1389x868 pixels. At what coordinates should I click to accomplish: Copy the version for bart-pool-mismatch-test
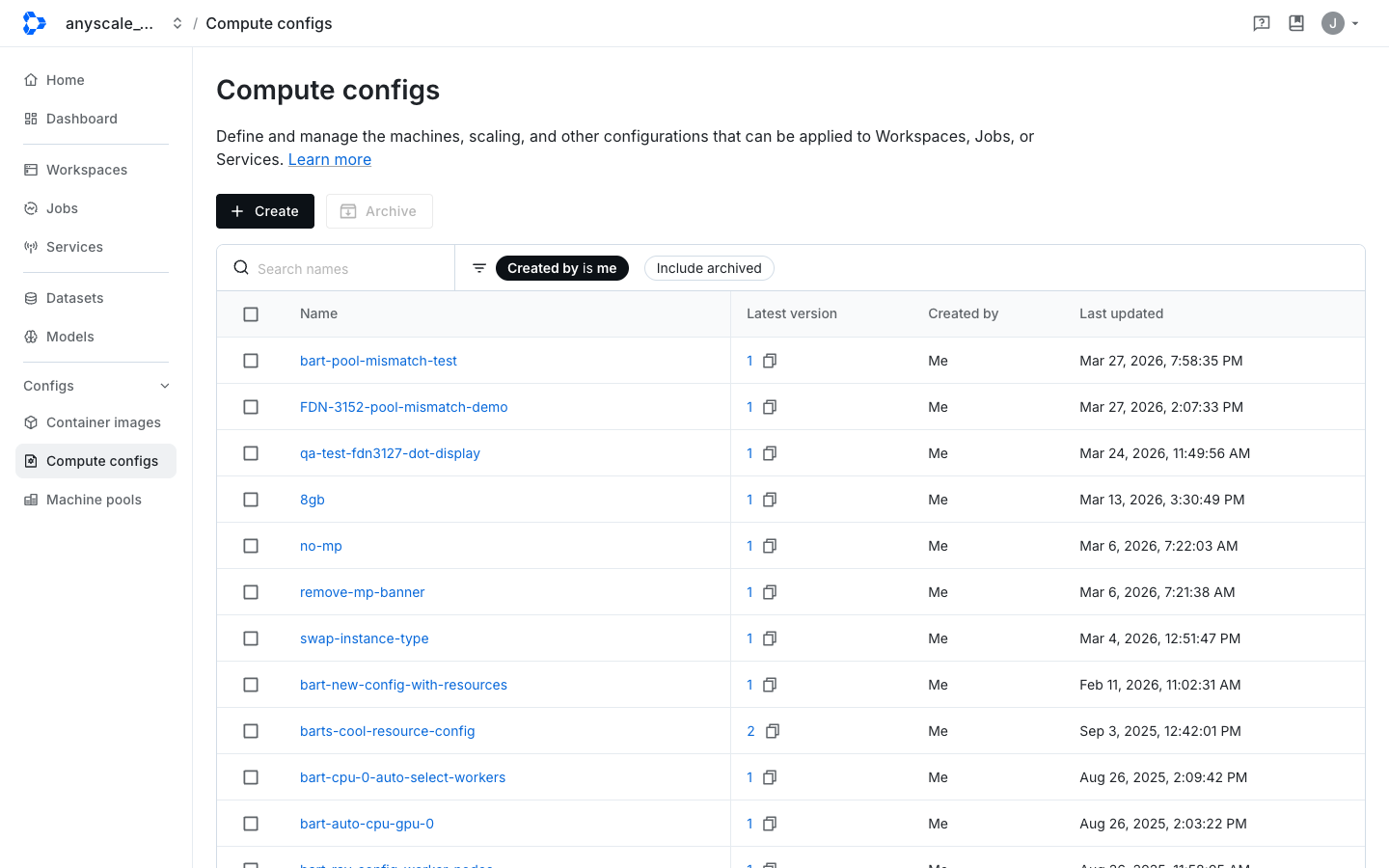770,361
